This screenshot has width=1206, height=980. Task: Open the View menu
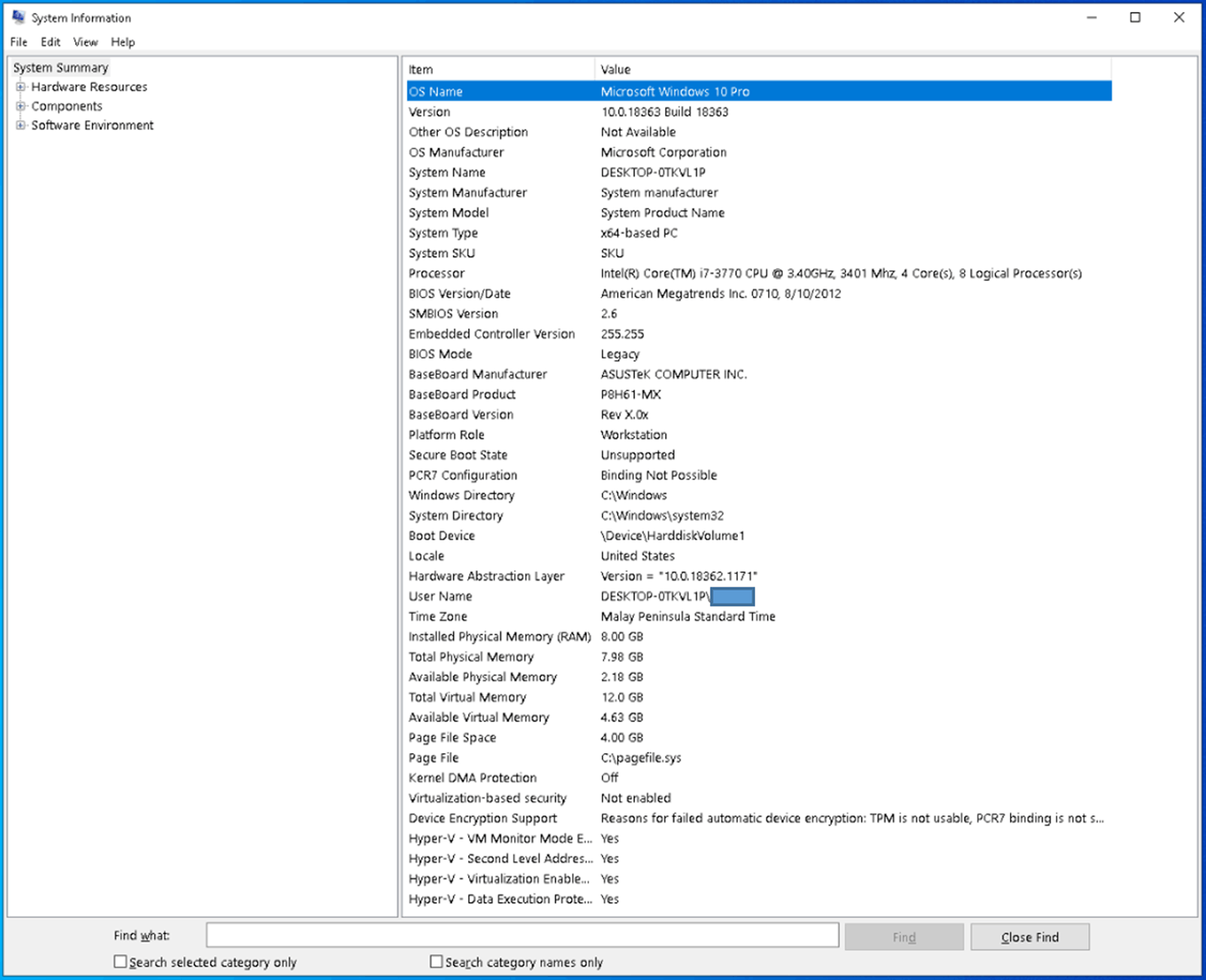pos(86,42)
